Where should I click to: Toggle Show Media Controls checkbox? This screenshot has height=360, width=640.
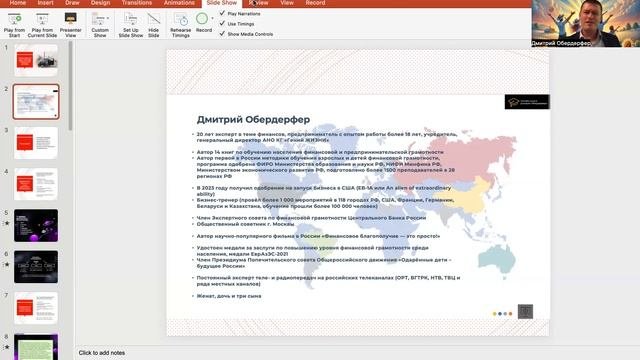[x=222, y=34]
